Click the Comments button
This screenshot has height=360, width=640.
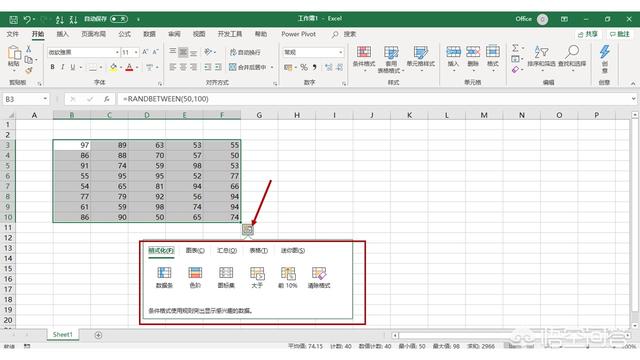(x=620, y=34)
